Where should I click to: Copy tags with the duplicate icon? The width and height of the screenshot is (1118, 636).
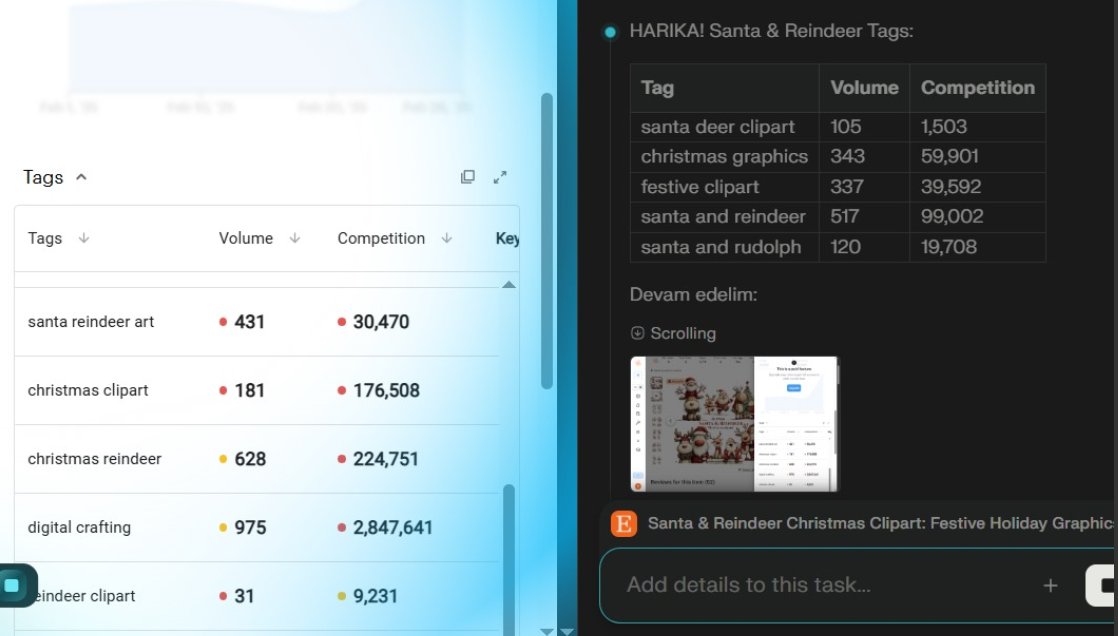click(468, 177)
